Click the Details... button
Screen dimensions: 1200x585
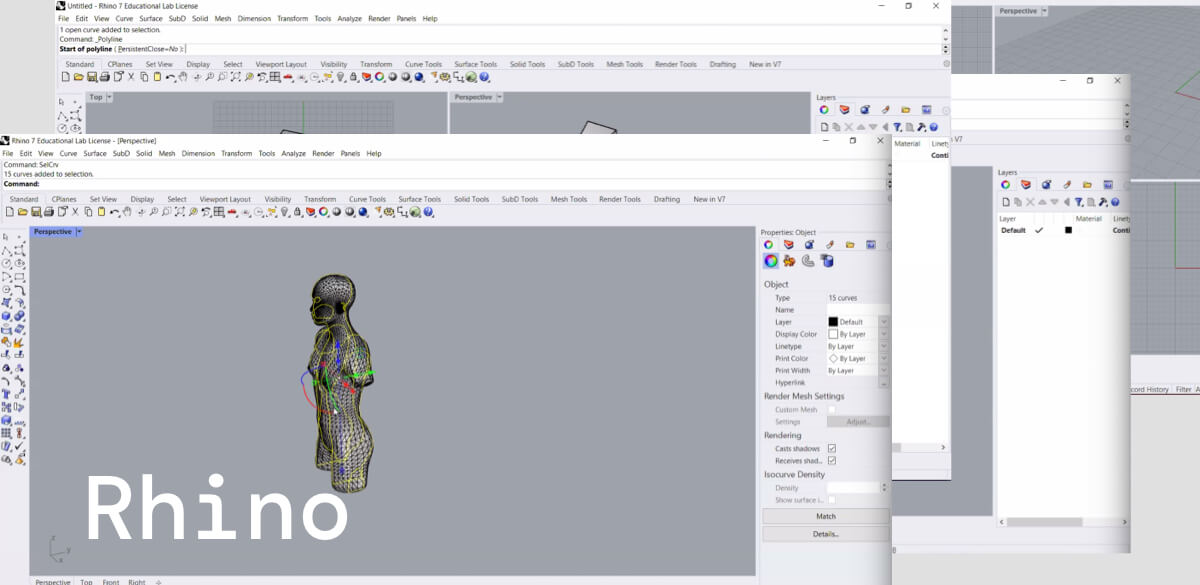(826, 534)
